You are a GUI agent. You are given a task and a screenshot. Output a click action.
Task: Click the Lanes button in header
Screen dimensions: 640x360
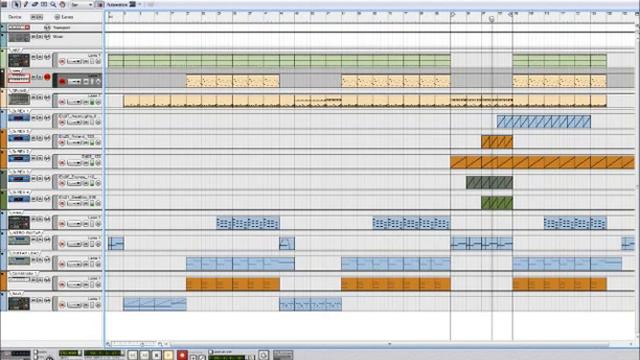tap(64, 17)
